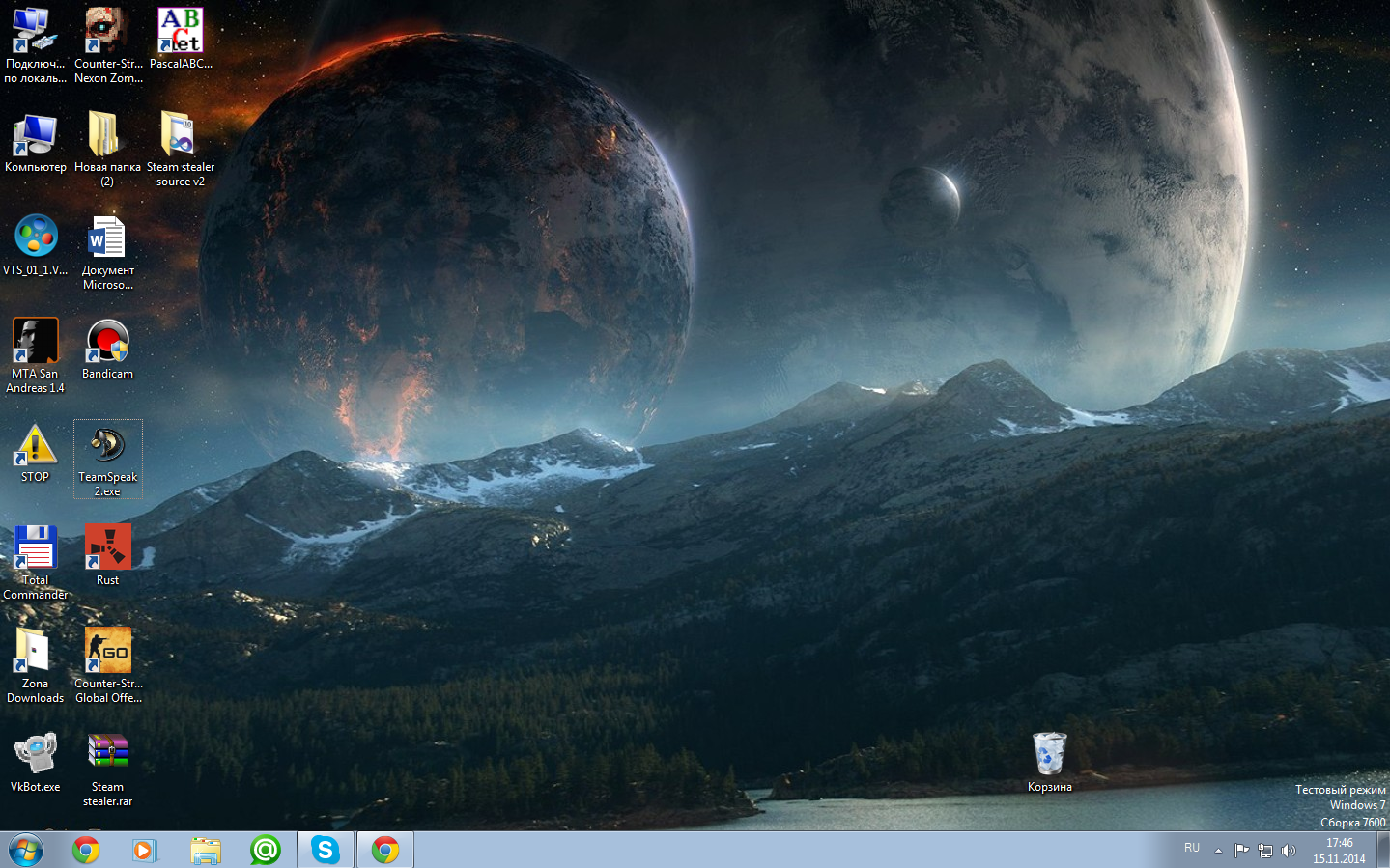Select the Bandicam shortcut icon
Viewport: 1390px width, 868px height.
click(x=107, y=349)
